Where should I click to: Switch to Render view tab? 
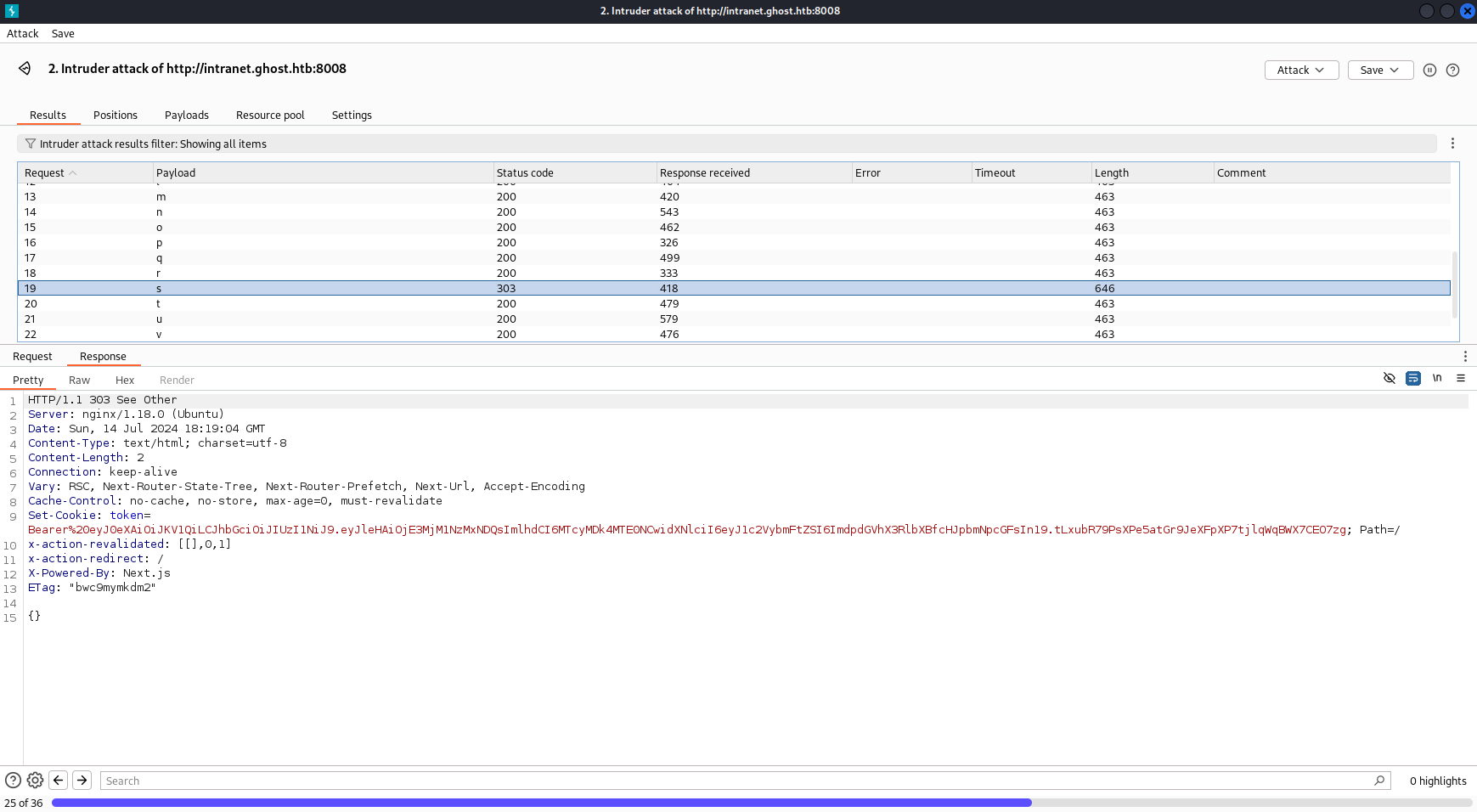[177, 381]
